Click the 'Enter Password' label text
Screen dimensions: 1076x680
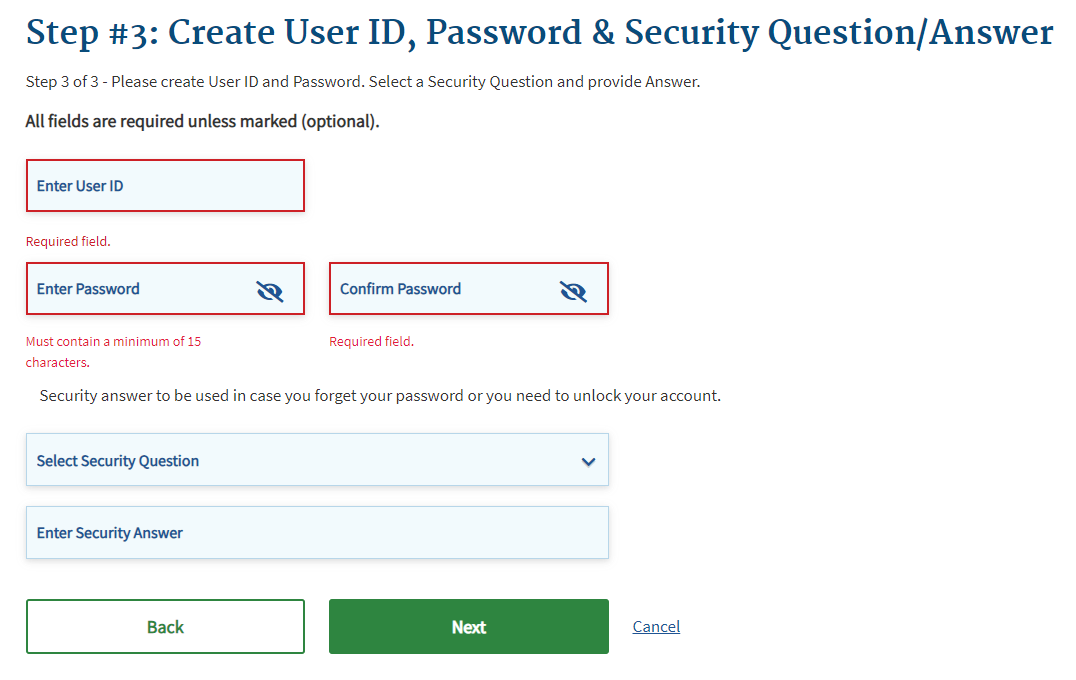[88, 289]
